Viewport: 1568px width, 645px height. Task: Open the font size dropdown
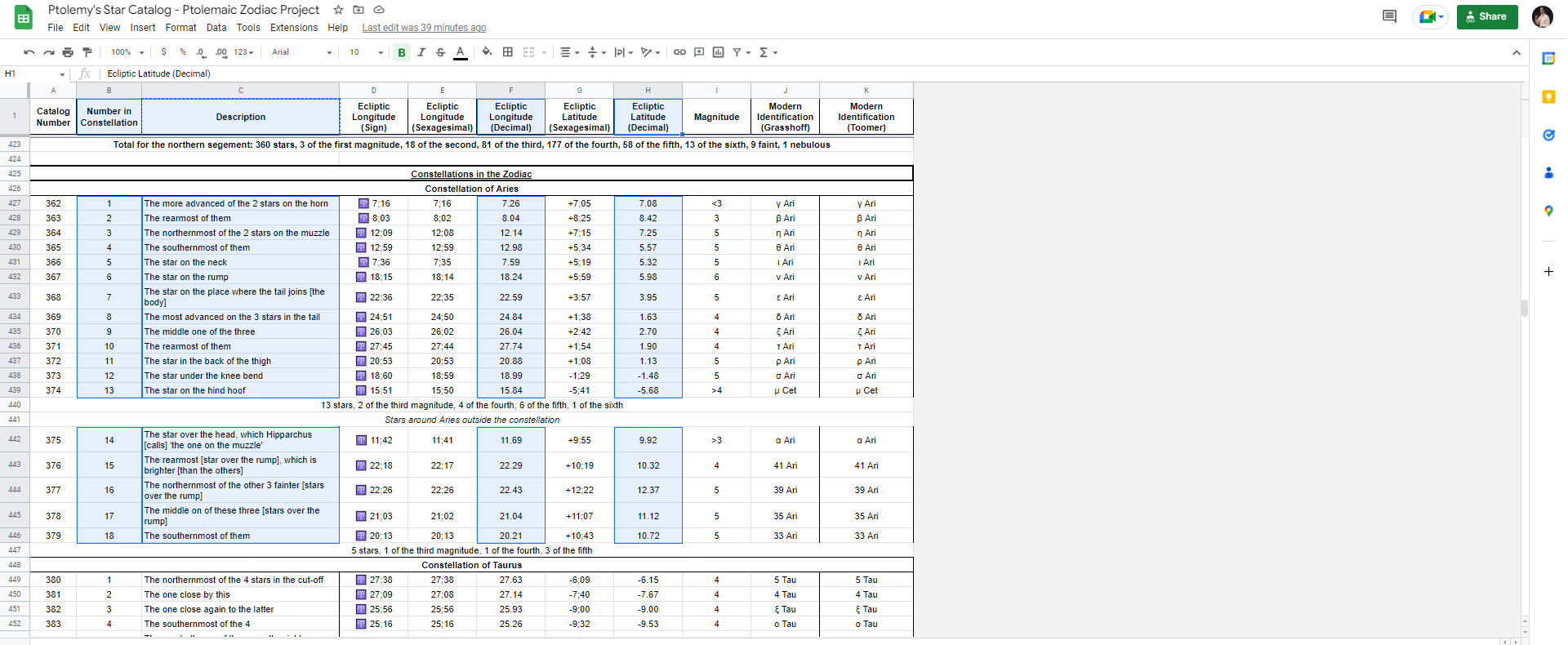[366, 52]
